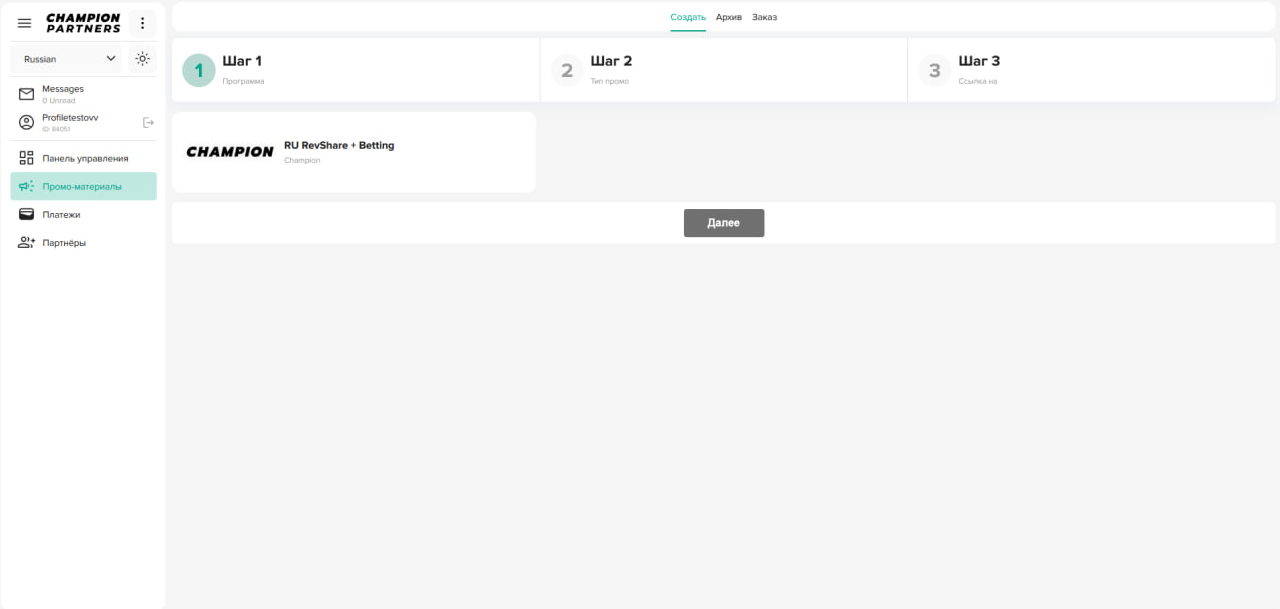Screen dimensions: 1280x609
Task: Open Панель управления dashboard icon
Action: tap(27, 158)
